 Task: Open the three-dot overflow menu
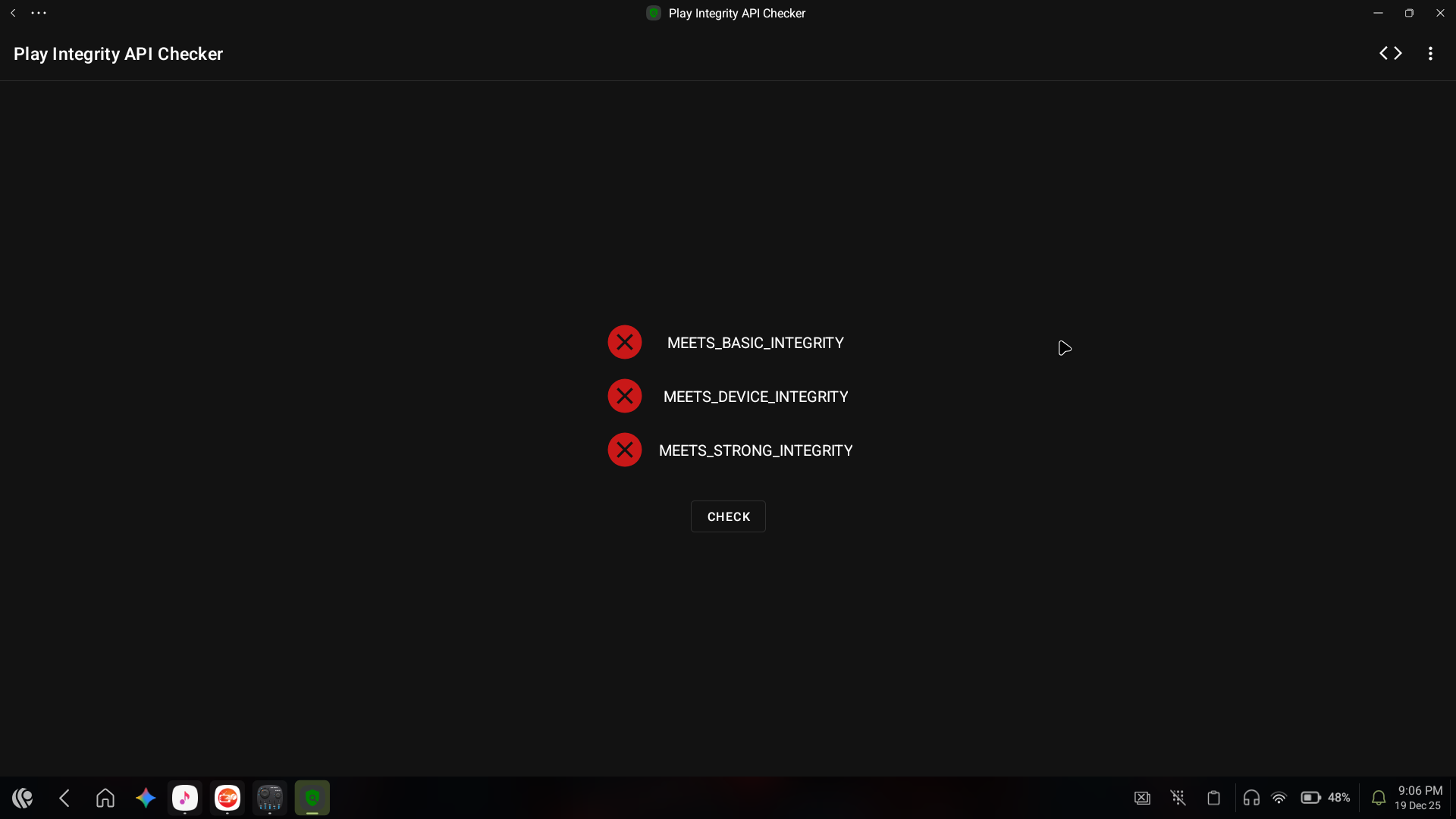click(x=1430, y=54)
